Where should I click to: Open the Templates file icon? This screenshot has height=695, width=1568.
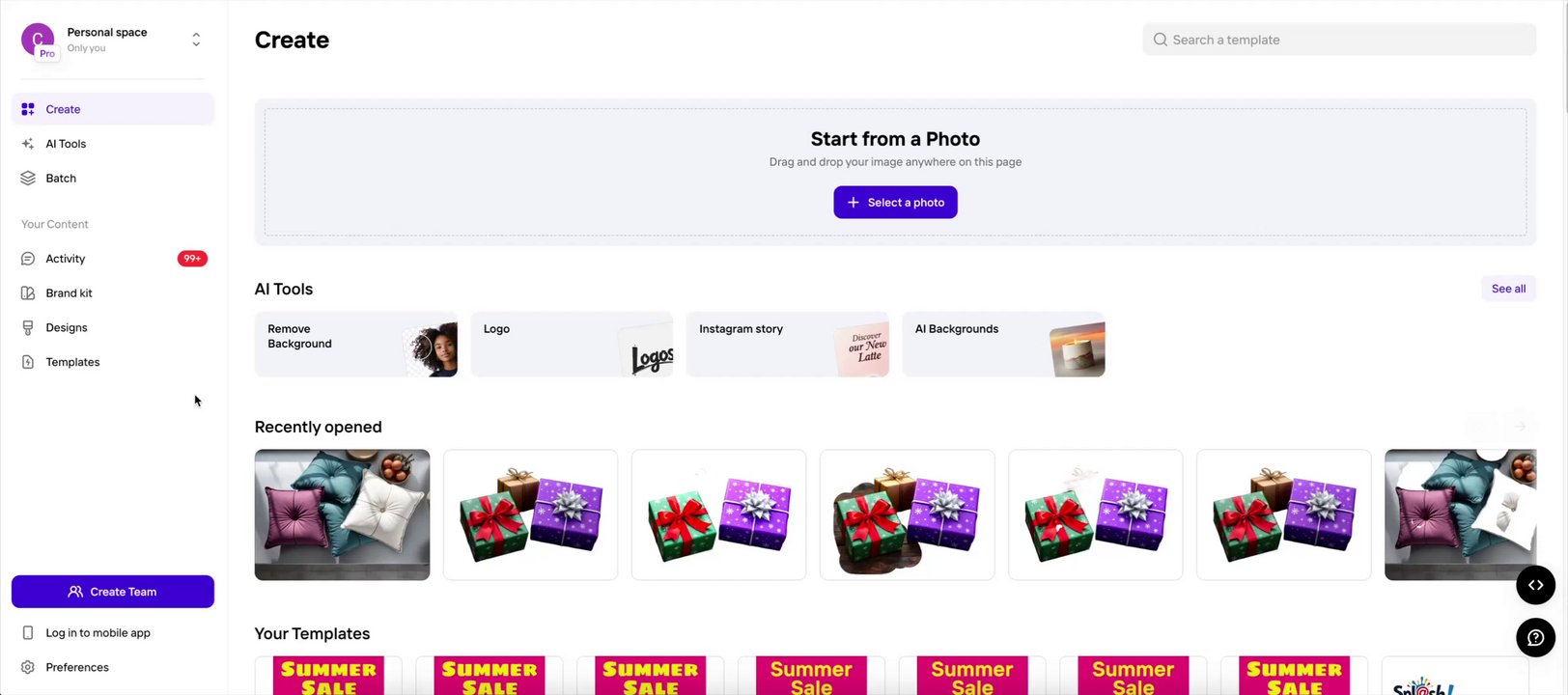pyautogui.click(x=28, y=362)
